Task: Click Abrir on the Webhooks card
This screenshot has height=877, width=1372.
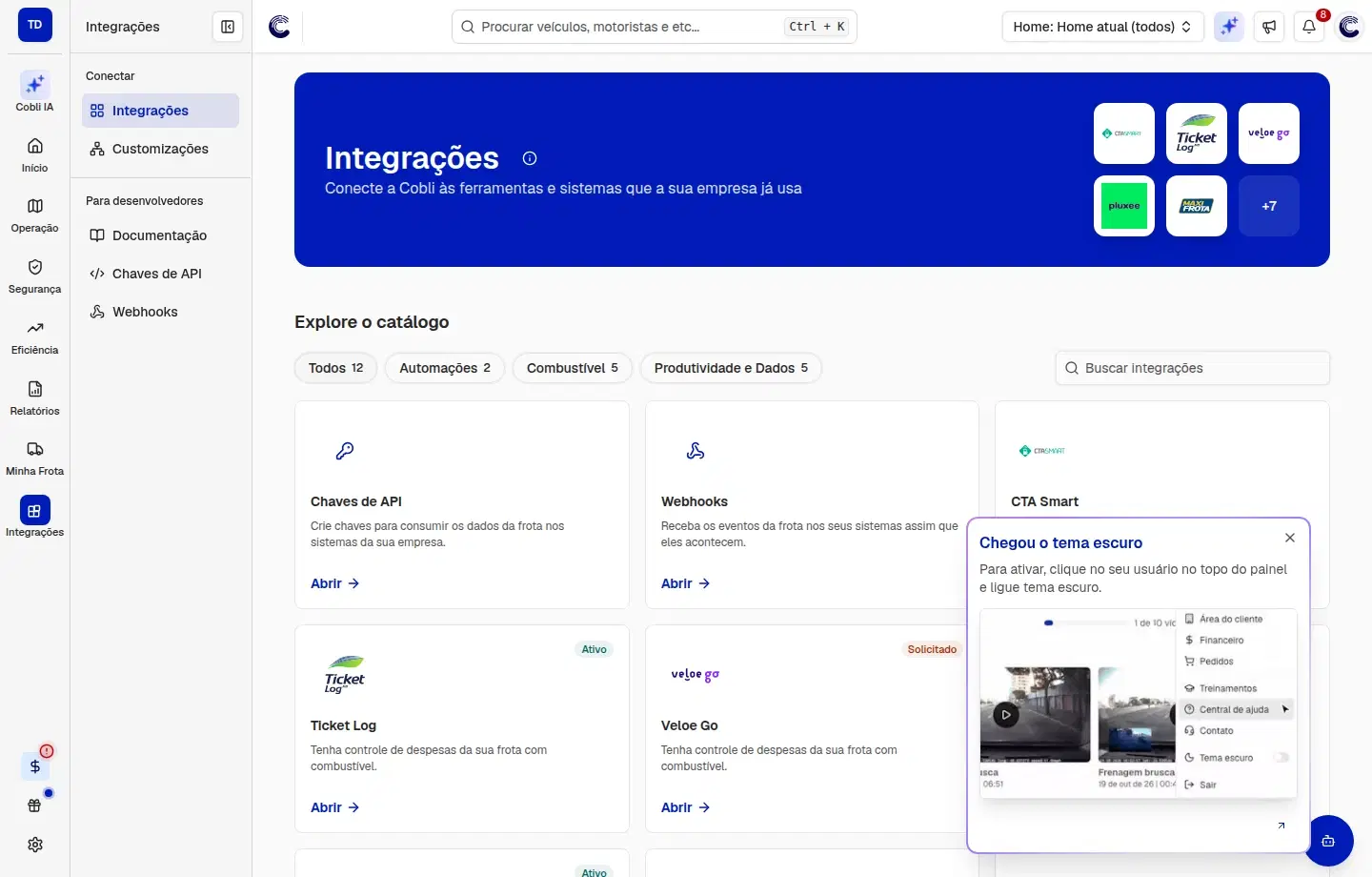Action: coord(685,583)
